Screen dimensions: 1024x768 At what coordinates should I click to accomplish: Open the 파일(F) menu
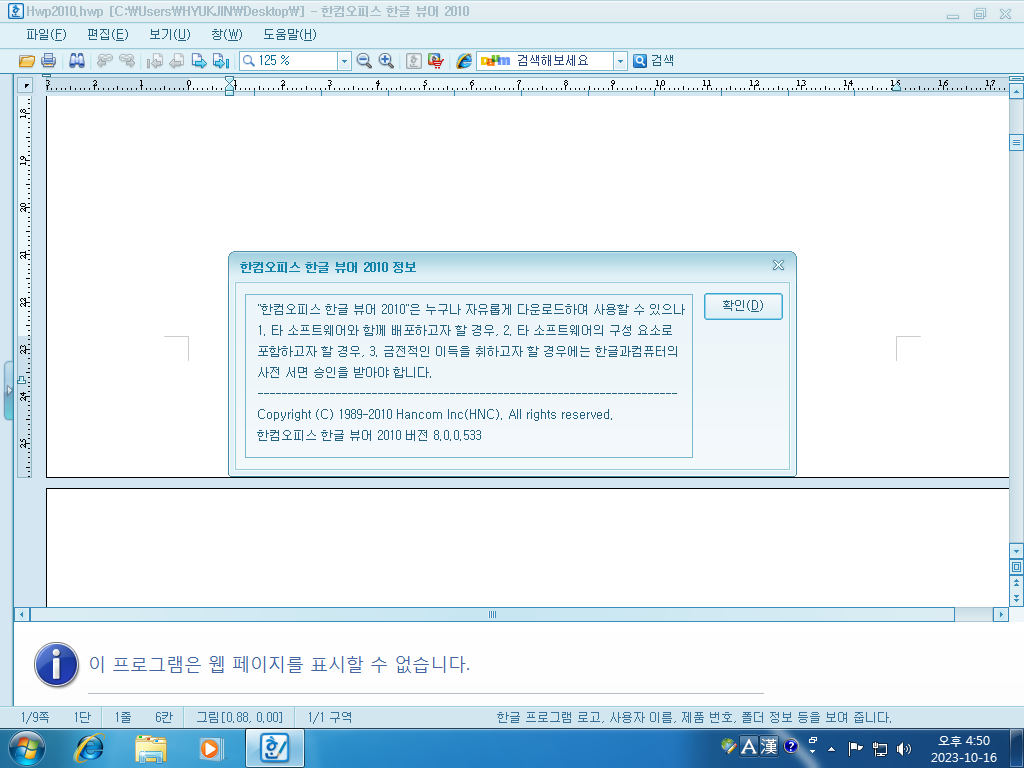(46, 35)
